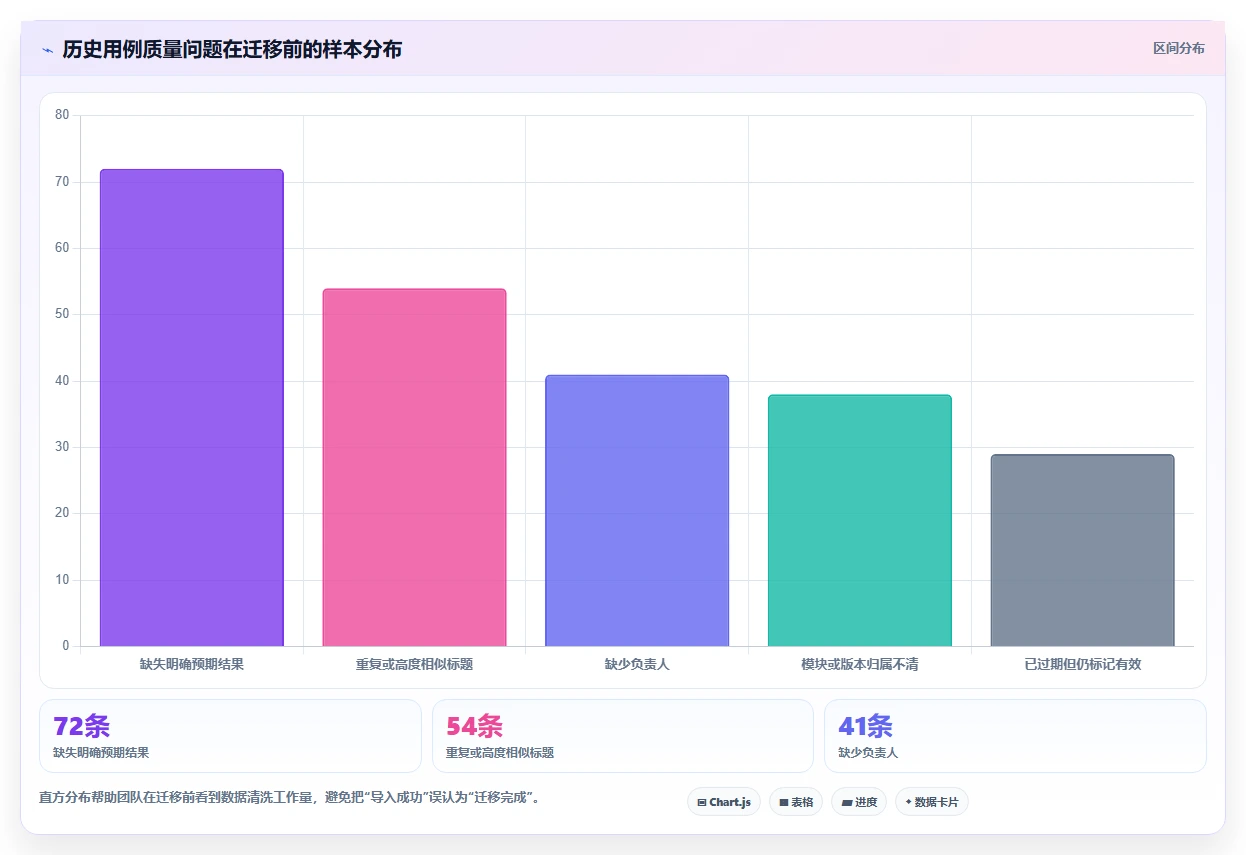Click the footer note starting 直方分布帮助团队
This screenshot has width=1246, height=855.
tap(290, 798)
